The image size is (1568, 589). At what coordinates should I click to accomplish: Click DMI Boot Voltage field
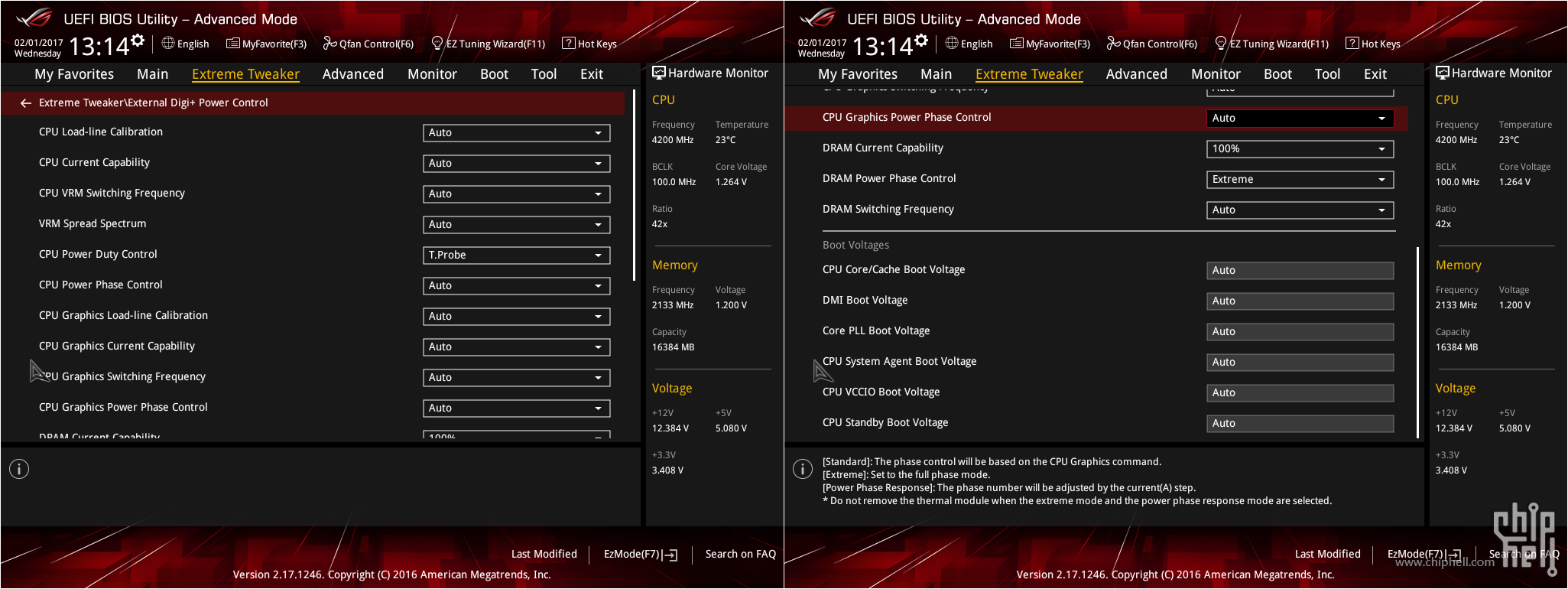(1300, 301)
